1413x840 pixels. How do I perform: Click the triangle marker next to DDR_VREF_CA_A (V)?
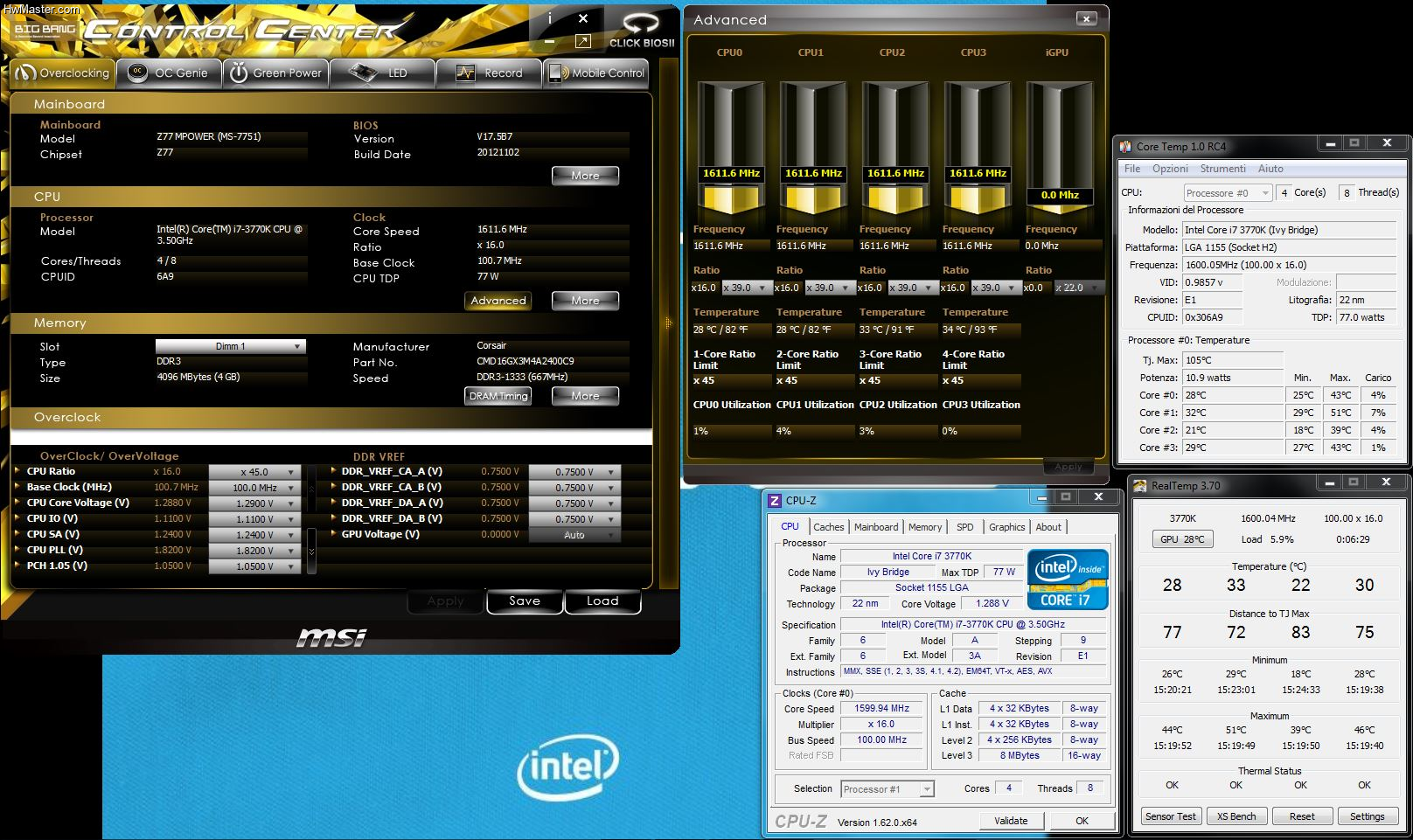click(333, 471)
